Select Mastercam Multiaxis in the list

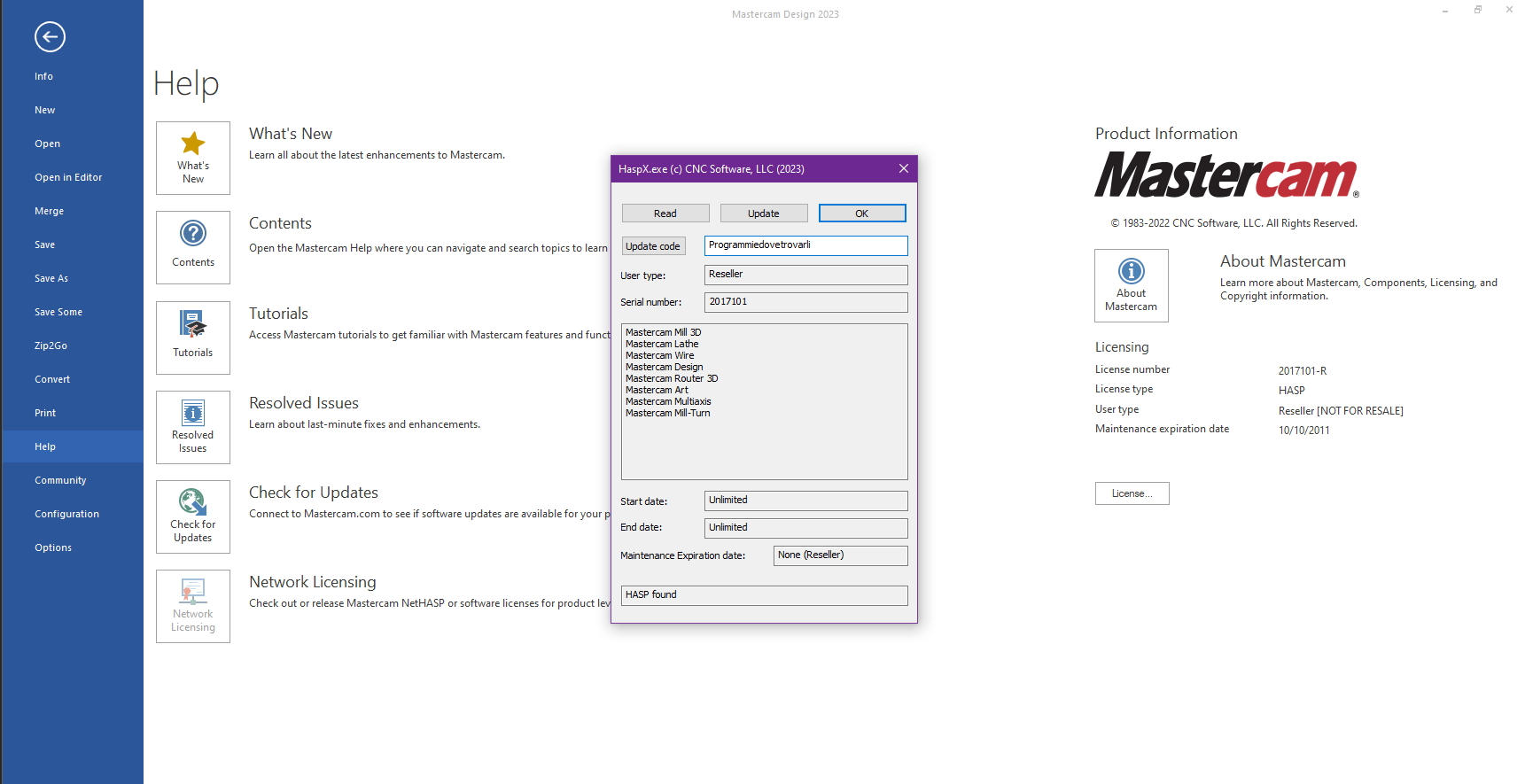tap(668, 401)
